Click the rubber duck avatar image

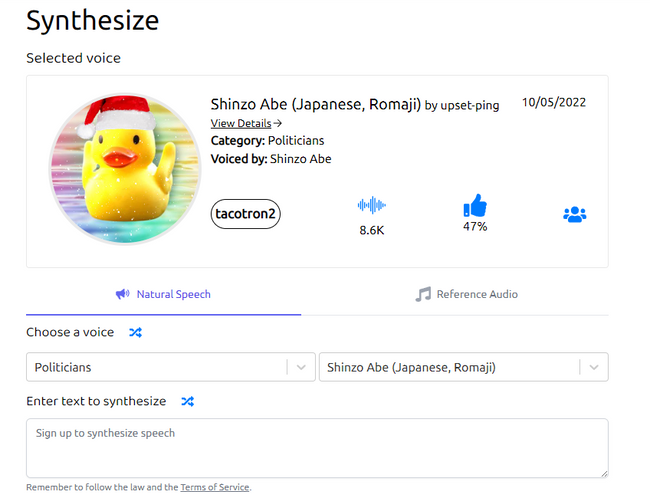pos(125,169)
